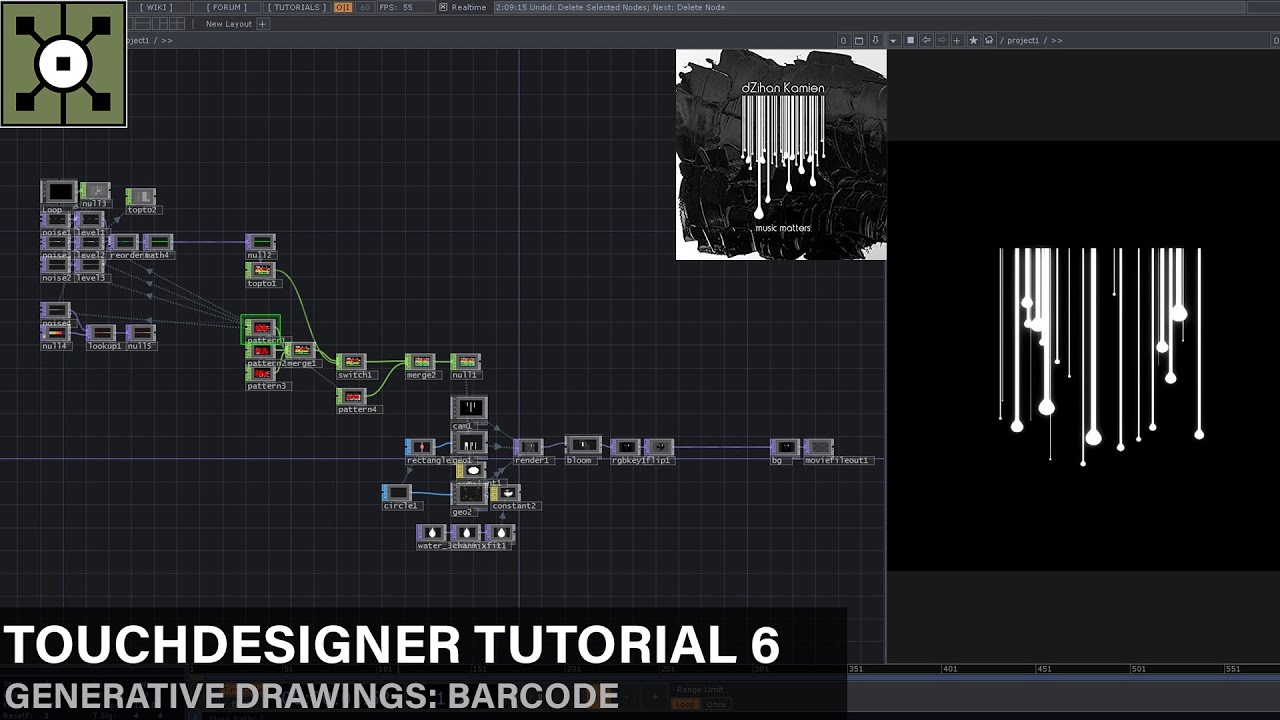Image resolution: width=1280 pixels, height=720 pixels.
Task: Click the left pane 0 indicator button
Action: tap(844, 41)
